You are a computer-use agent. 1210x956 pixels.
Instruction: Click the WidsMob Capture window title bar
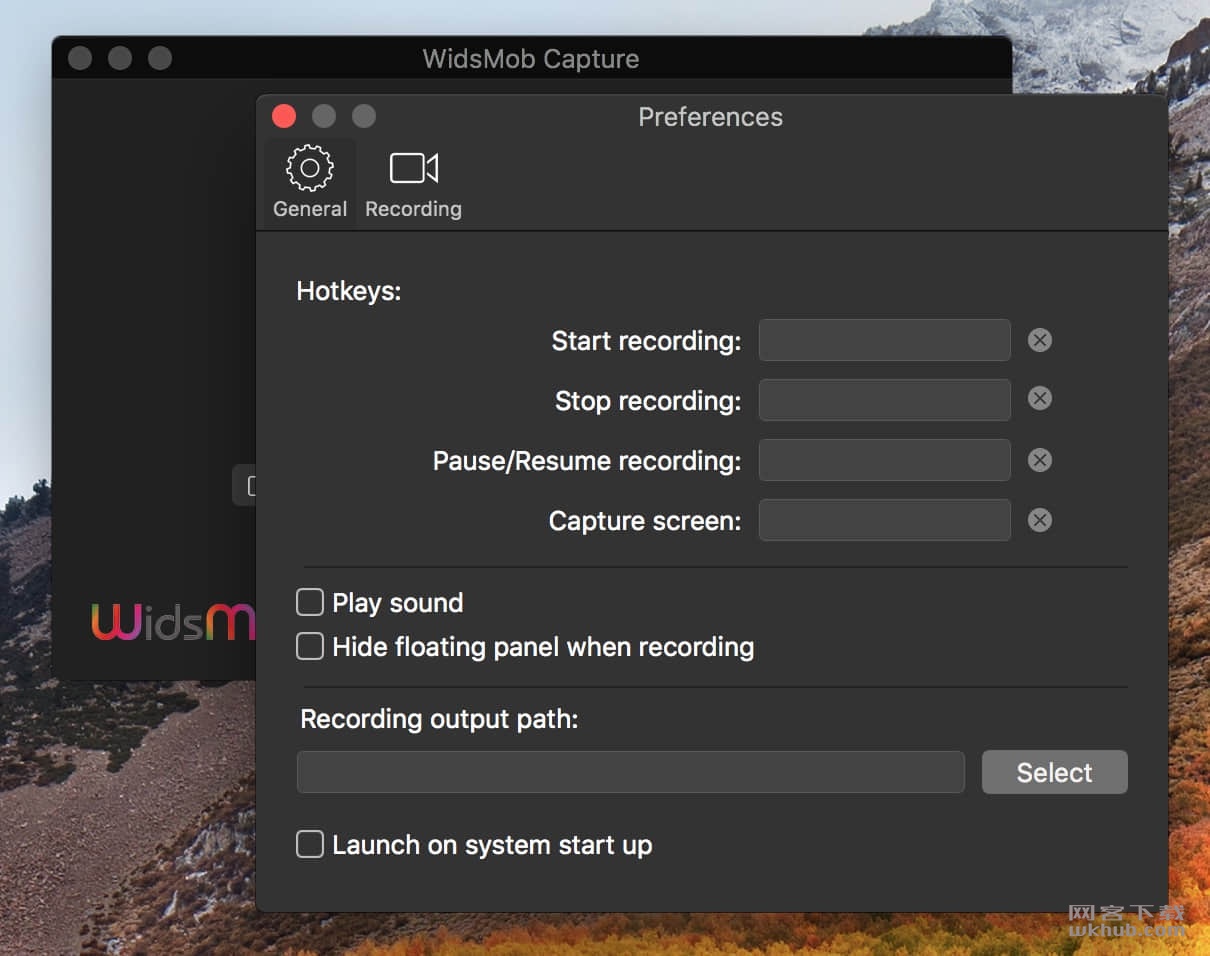pyautogui.click(x=531, y=58)
